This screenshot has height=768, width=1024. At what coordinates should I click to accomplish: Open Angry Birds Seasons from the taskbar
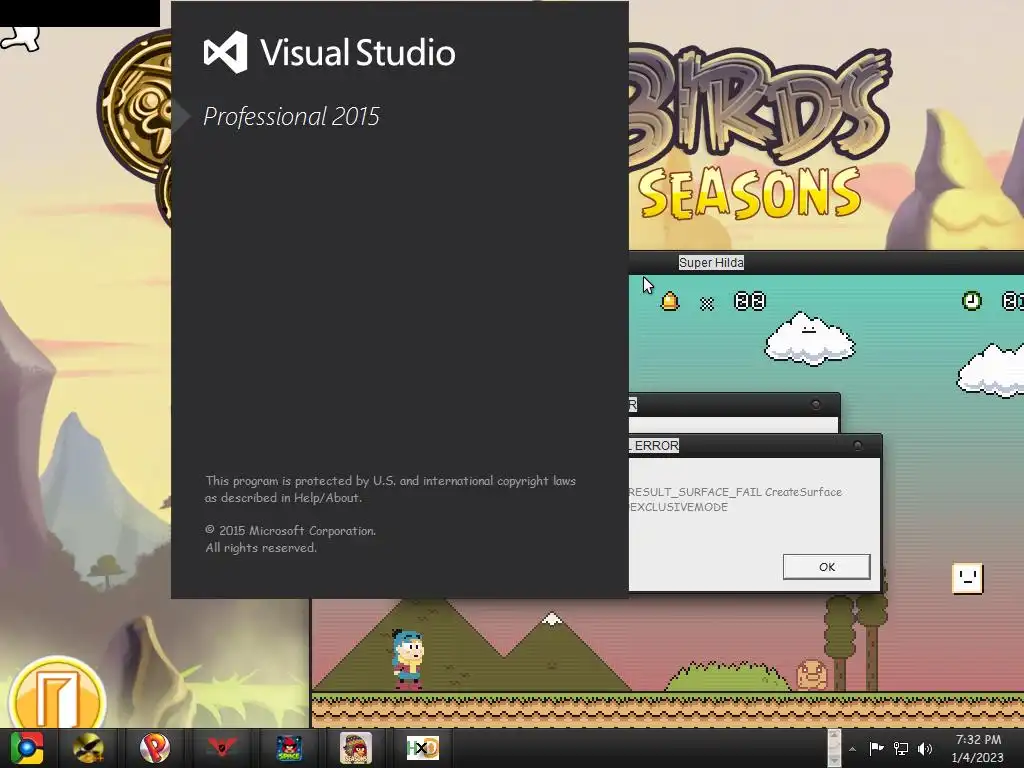coord(355,748)
